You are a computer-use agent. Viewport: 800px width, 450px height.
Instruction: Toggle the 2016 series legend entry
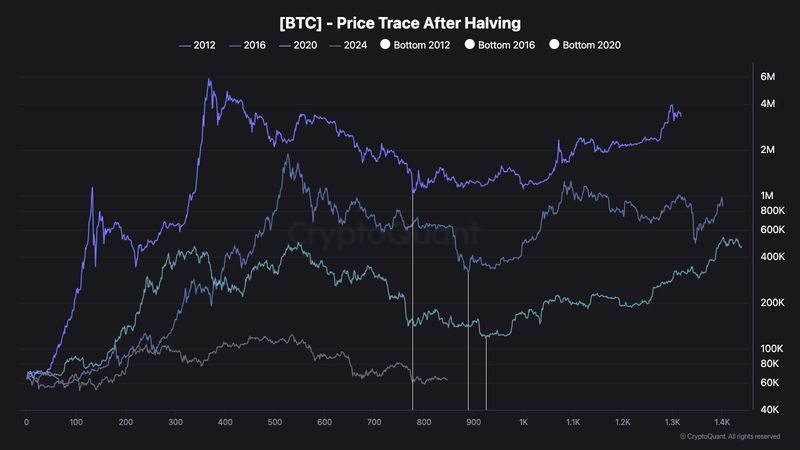[247, 45]
